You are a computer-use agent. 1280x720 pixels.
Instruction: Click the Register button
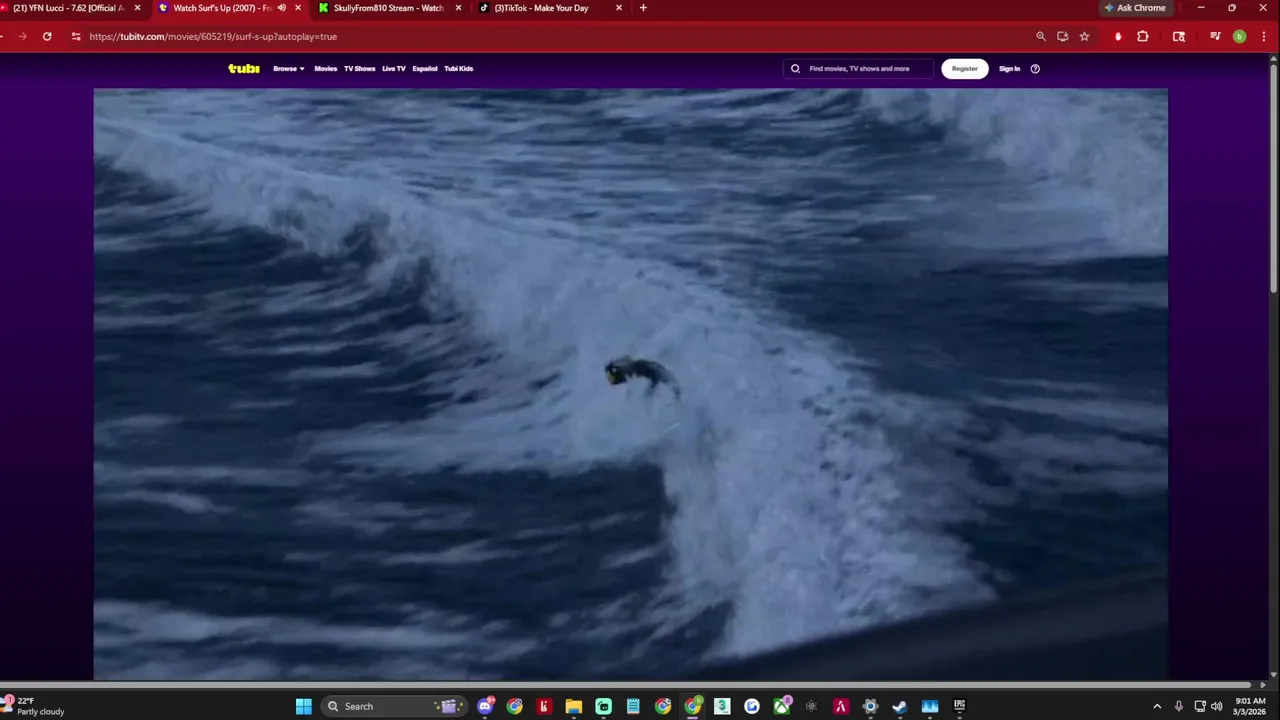pyautogui.click(x=964, y=69)
